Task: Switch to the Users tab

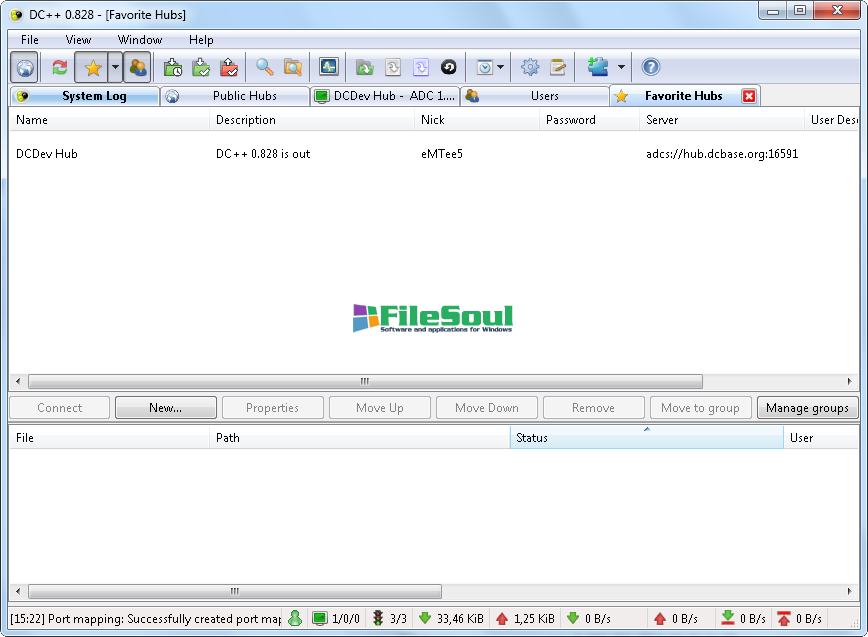Action: click(x=535, y=96)
